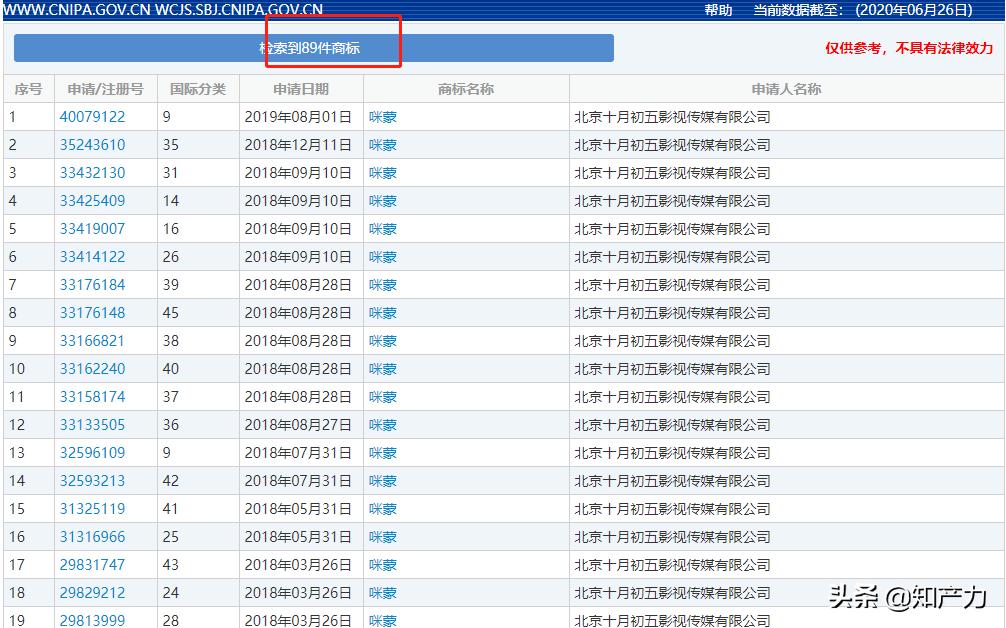The image size is (1006, 628).
Task: Click the 申请日期 column header
Action: 301,89
